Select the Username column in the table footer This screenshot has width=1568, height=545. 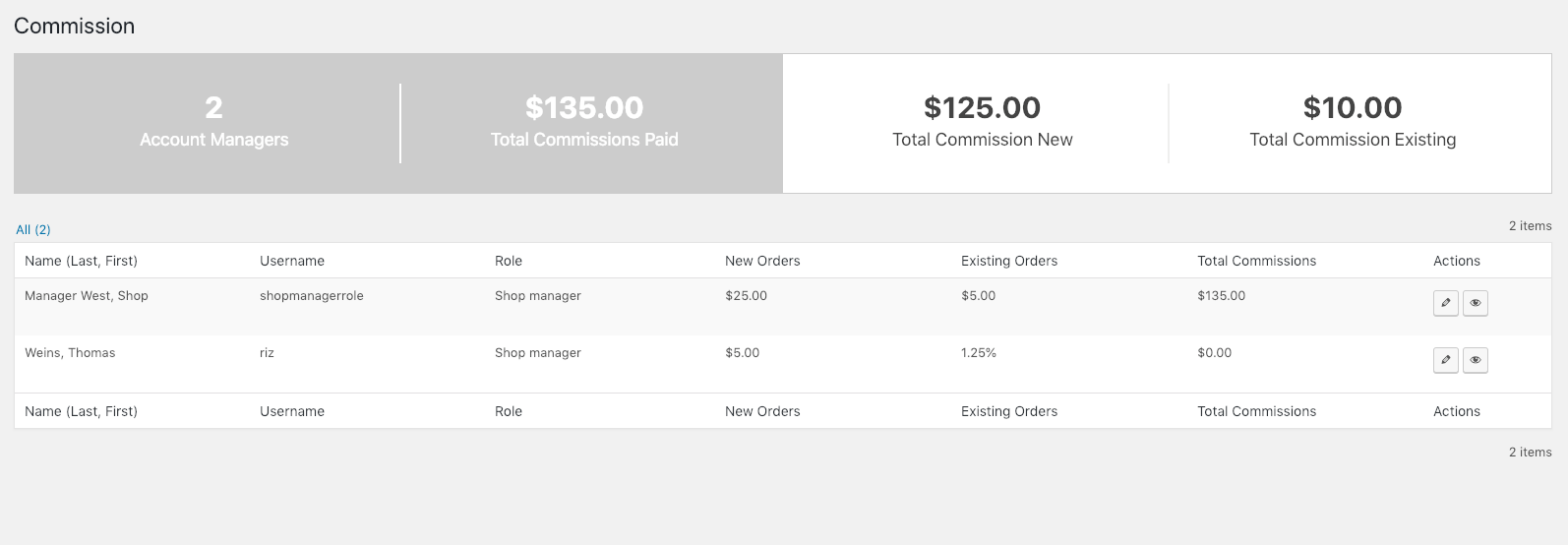pos(292,411)
